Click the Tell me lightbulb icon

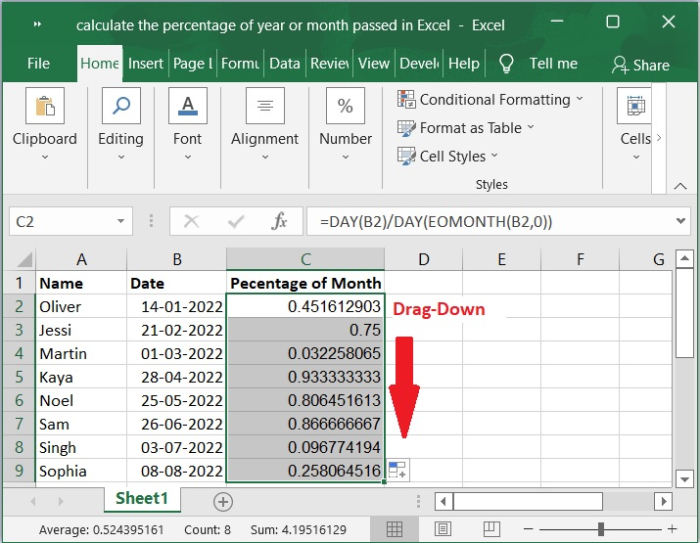click(x=506, y=63)
